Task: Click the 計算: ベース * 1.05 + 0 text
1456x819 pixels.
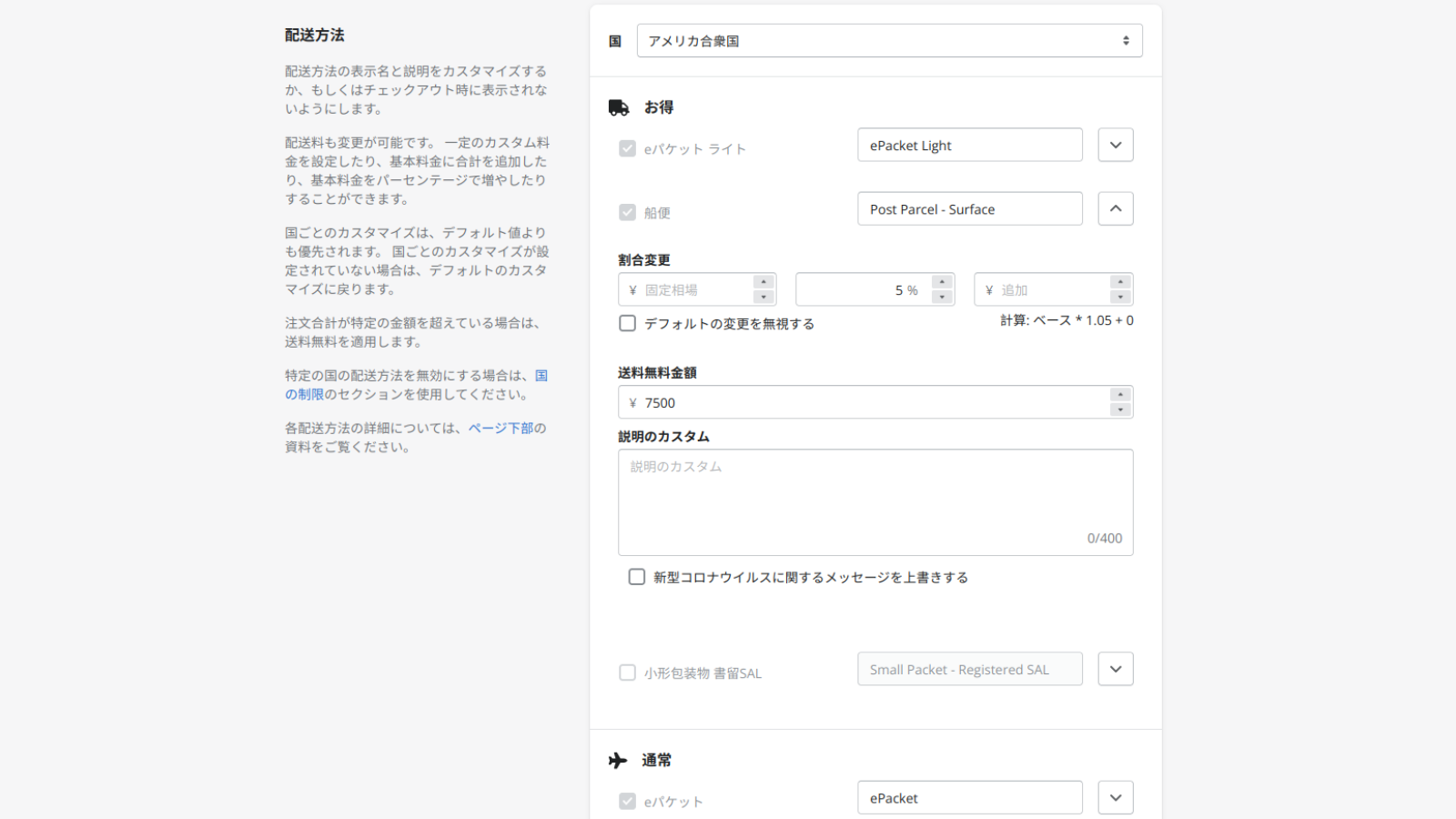Action: [1067, 320]
